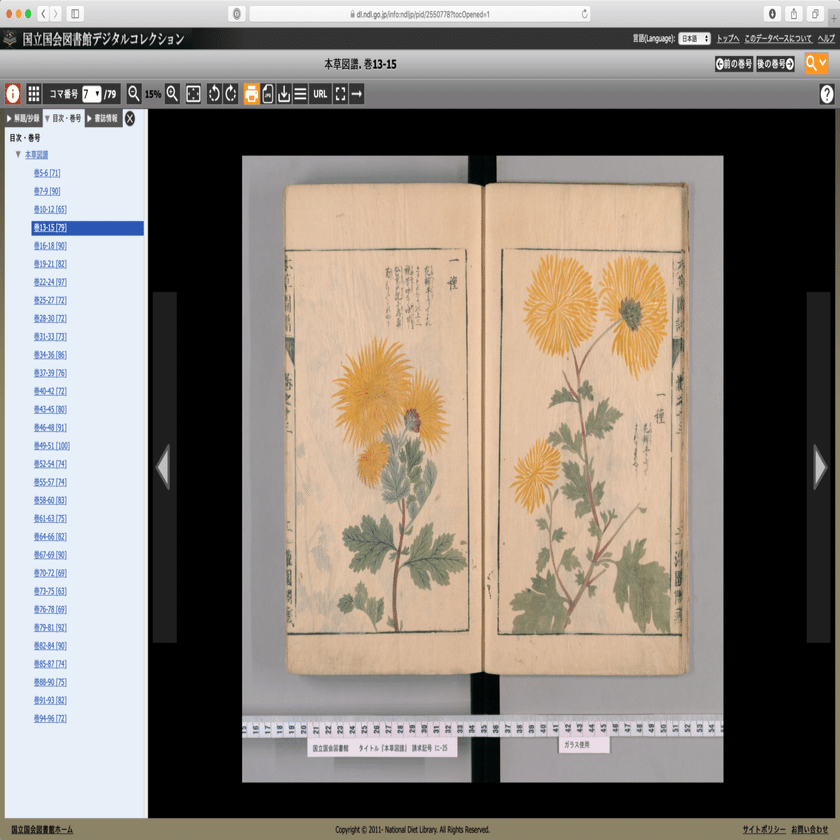This screenshot has height=840, width=840.
Task: Go to next page with right arrow
Action: (x=819, y=467)
